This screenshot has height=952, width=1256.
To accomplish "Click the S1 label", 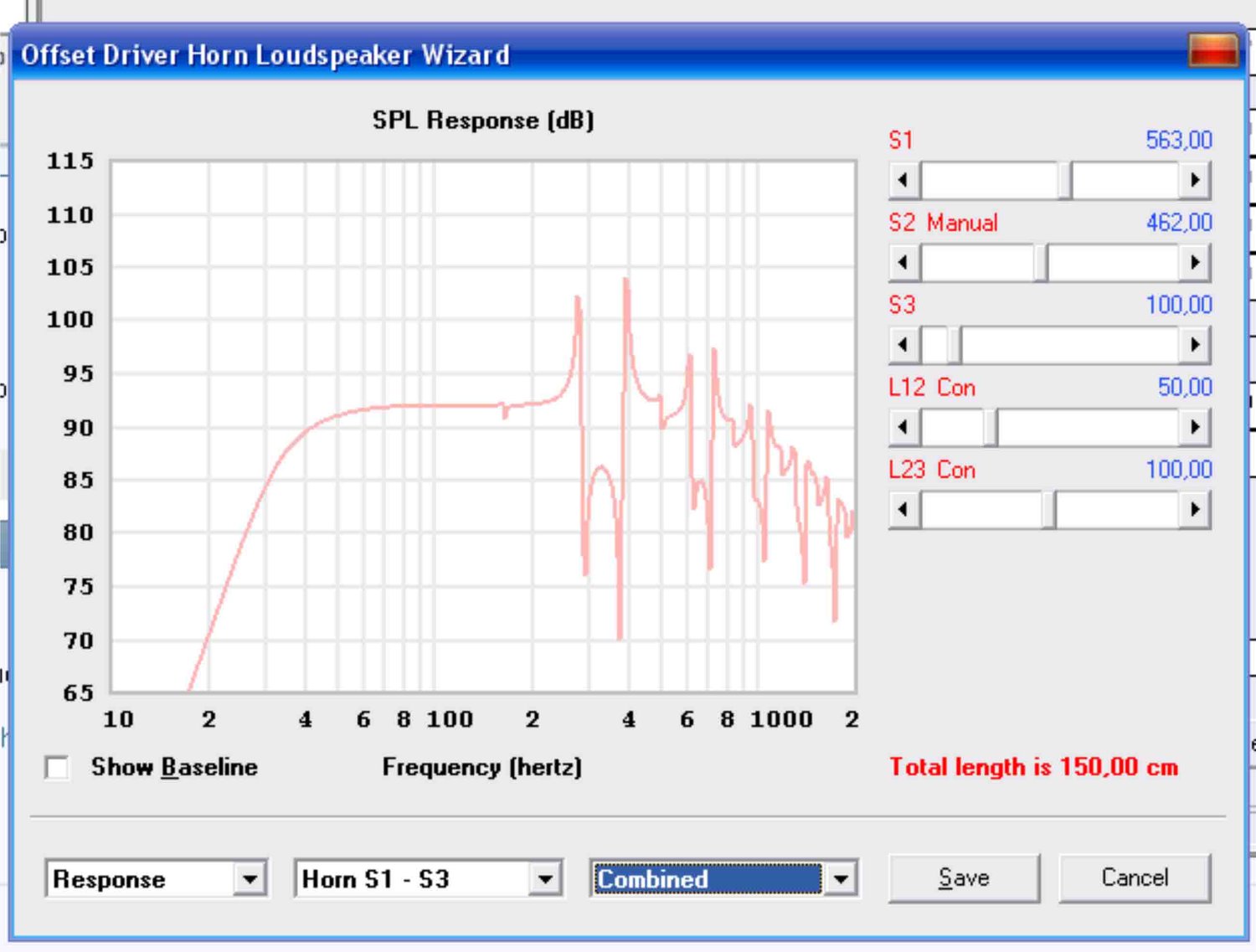I will [x=901, y=140].
